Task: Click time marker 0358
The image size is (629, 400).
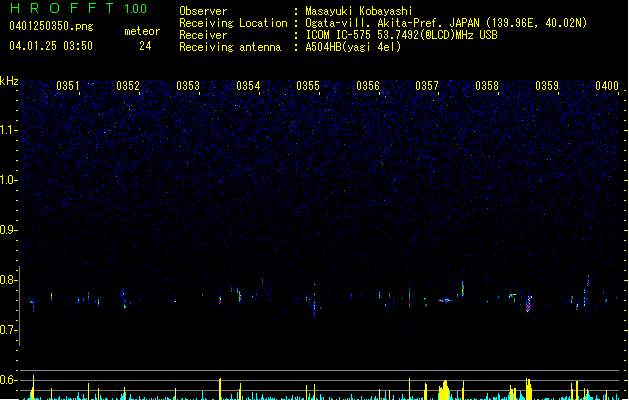Action: pyautogui.click(x=487, y=86)
